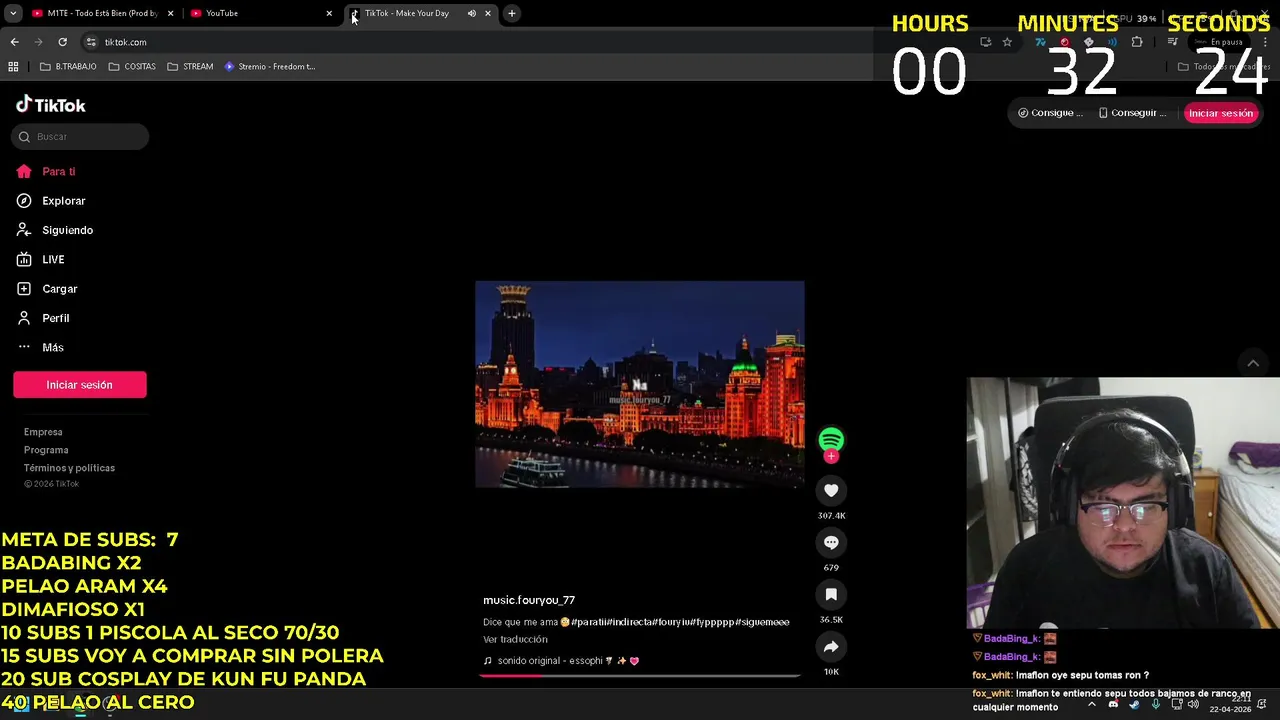Seek in the video progress bar
The image size is (1280, 720).
tap(640, 675)
